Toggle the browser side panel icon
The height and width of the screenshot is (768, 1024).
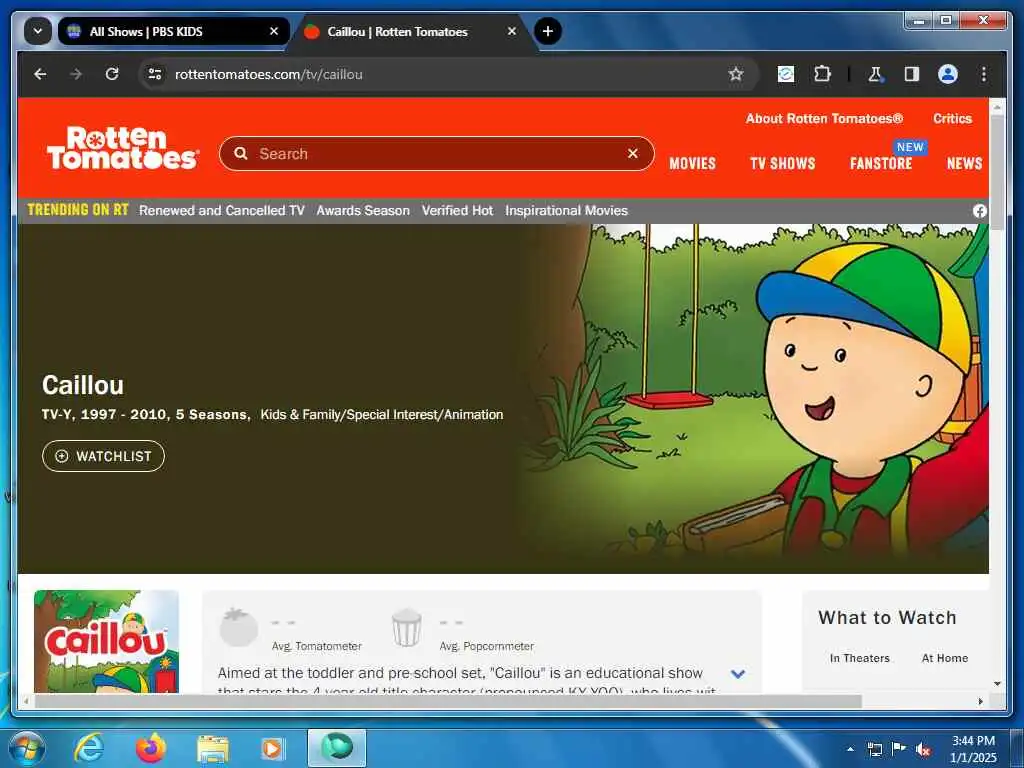tap(912, 74)
